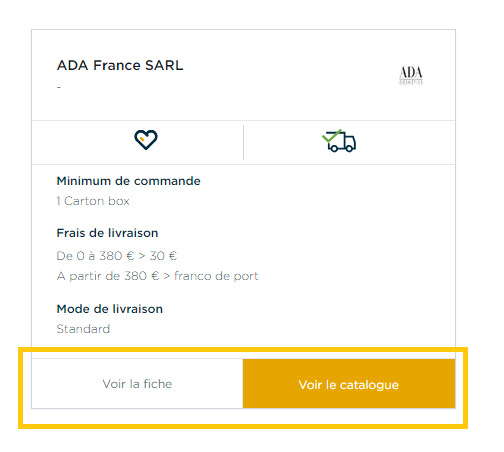Click the ADA brand logo

tap(411, 75)
